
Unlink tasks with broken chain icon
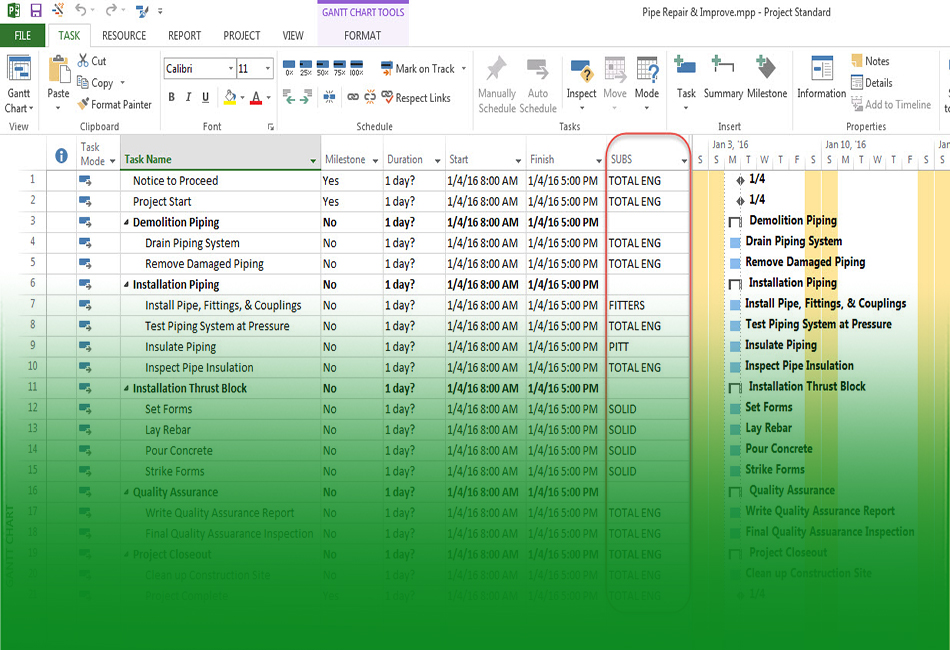[x=370, y=97]
